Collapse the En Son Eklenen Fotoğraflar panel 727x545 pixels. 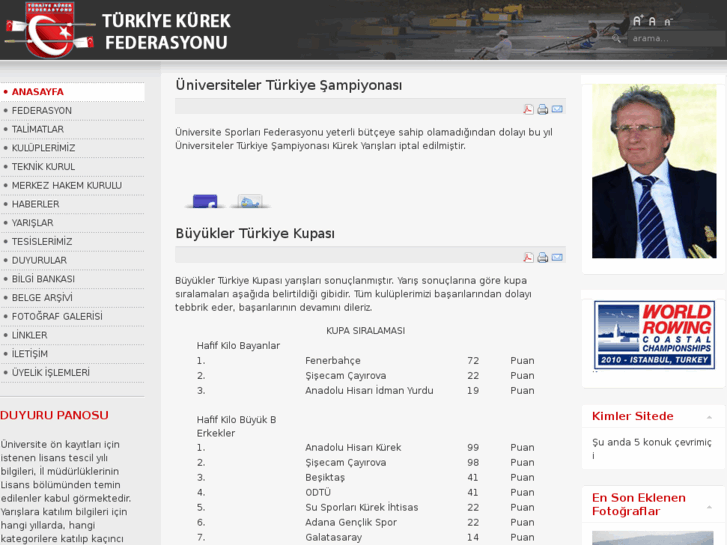point(709,504)
